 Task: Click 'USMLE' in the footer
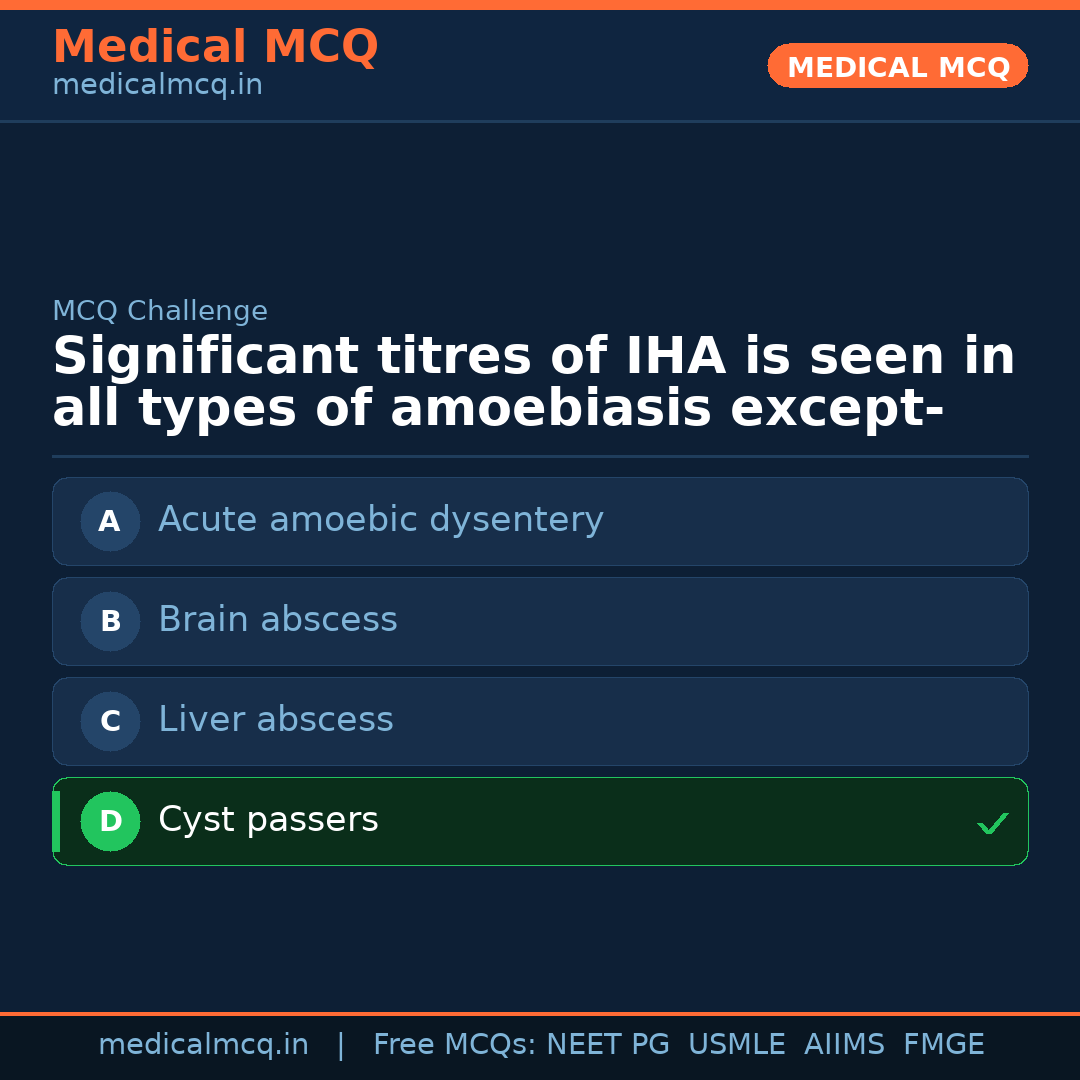coord(736,1045)
